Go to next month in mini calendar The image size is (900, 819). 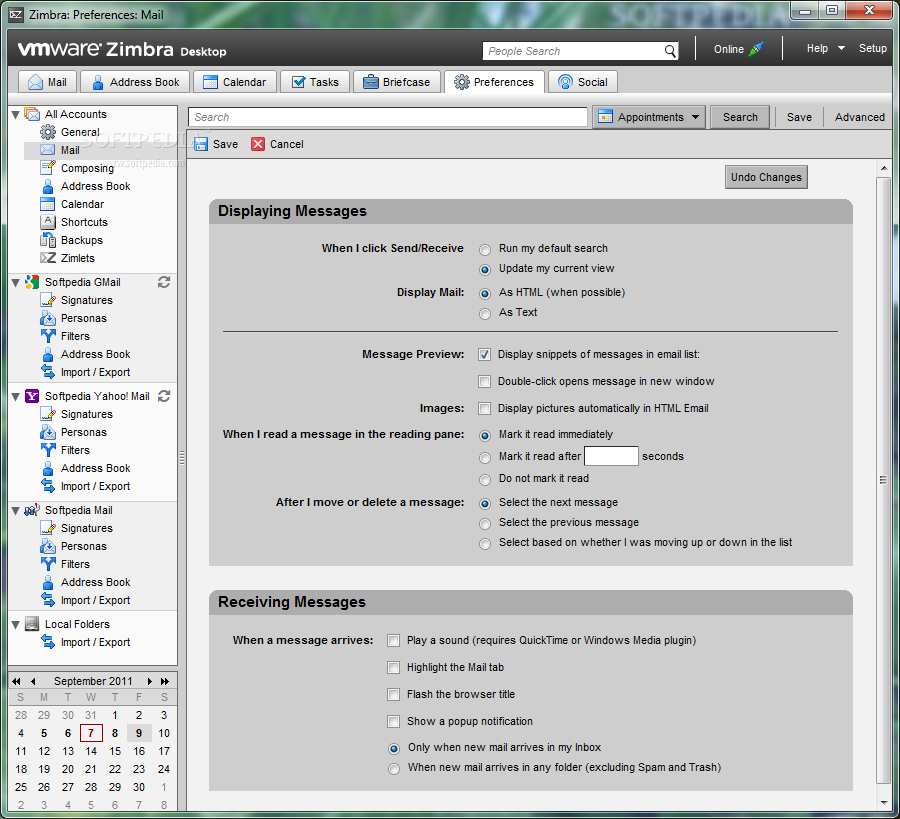pyautogui.click(x=149, y=681)
